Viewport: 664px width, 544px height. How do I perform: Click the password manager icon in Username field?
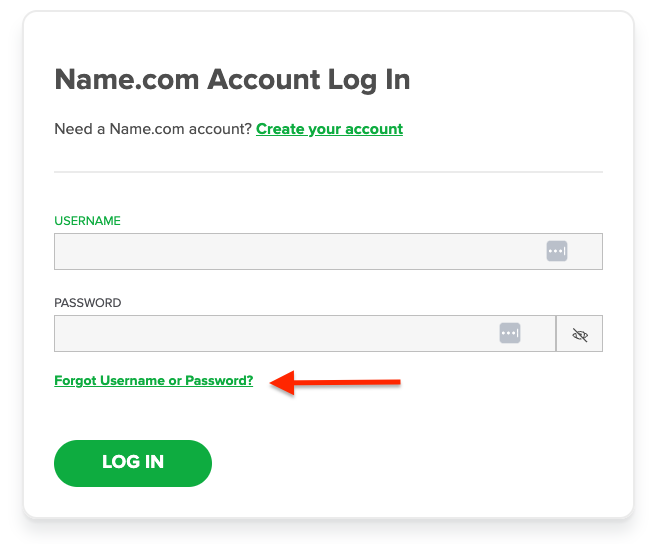click(557, 251)
